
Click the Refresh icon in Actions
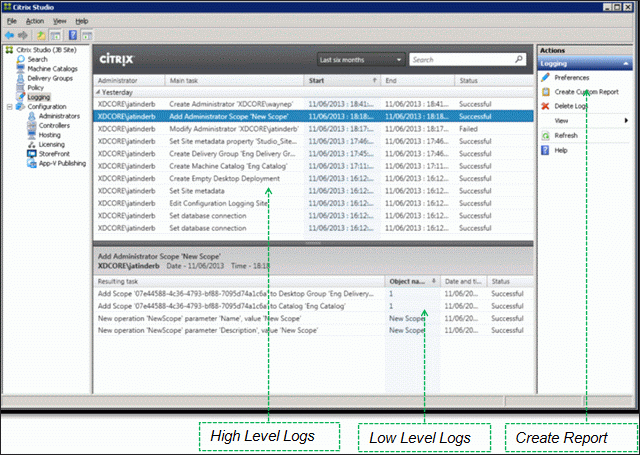(545, 135)
